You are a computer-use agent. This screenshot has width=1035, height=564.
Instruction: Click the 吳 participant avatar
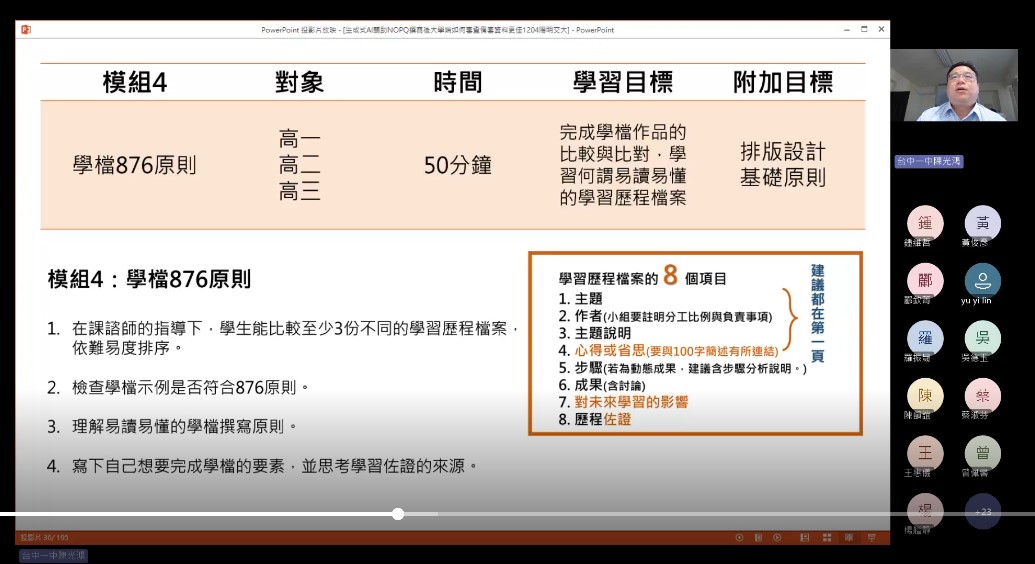click(982, 338)
